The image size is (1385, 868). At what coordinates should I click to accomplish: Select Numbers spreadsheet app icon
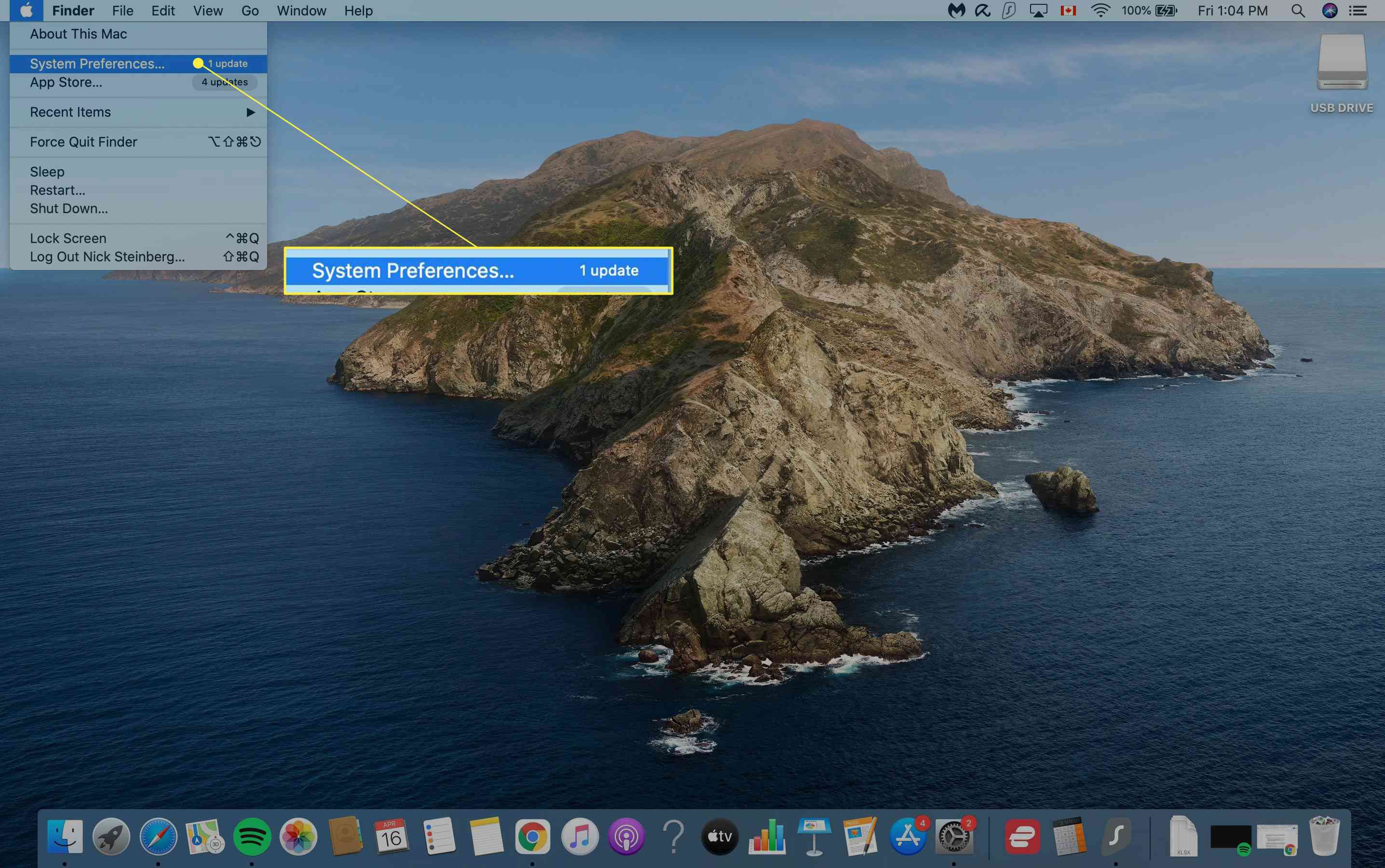[765, 835]
